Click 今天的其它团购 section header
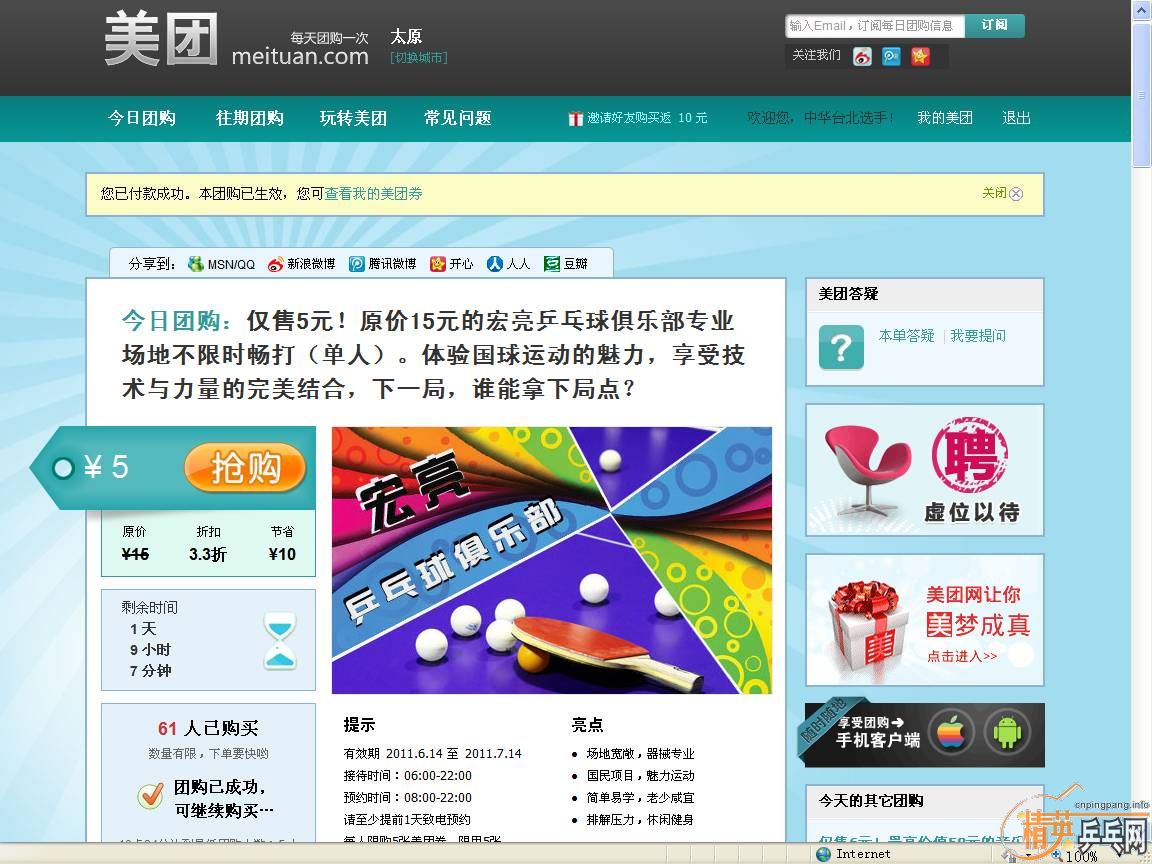 point(871,801)
